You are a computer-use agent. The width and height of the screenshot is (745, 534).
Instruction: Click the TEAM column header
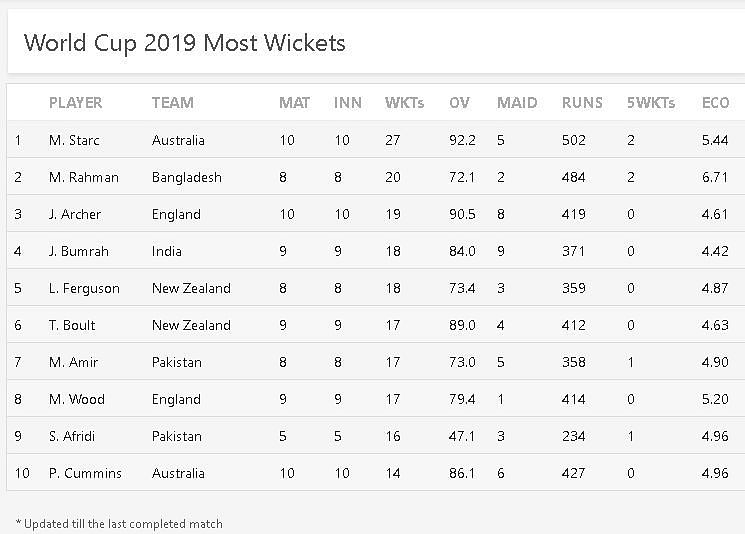172,103
